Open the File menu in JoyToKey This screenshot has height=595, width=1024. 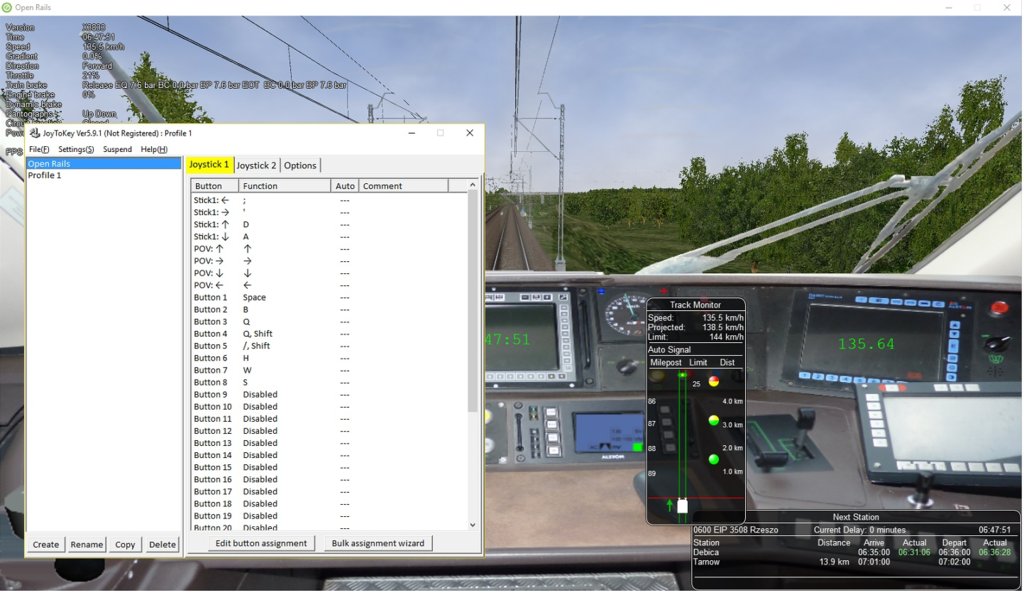pyautogui.click(x=38, y=149)
